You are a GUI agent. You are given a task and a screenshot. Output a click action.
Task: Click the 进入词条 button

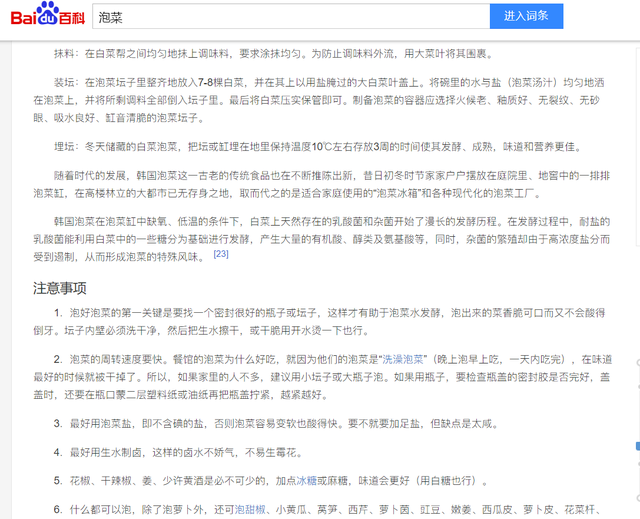526,16
